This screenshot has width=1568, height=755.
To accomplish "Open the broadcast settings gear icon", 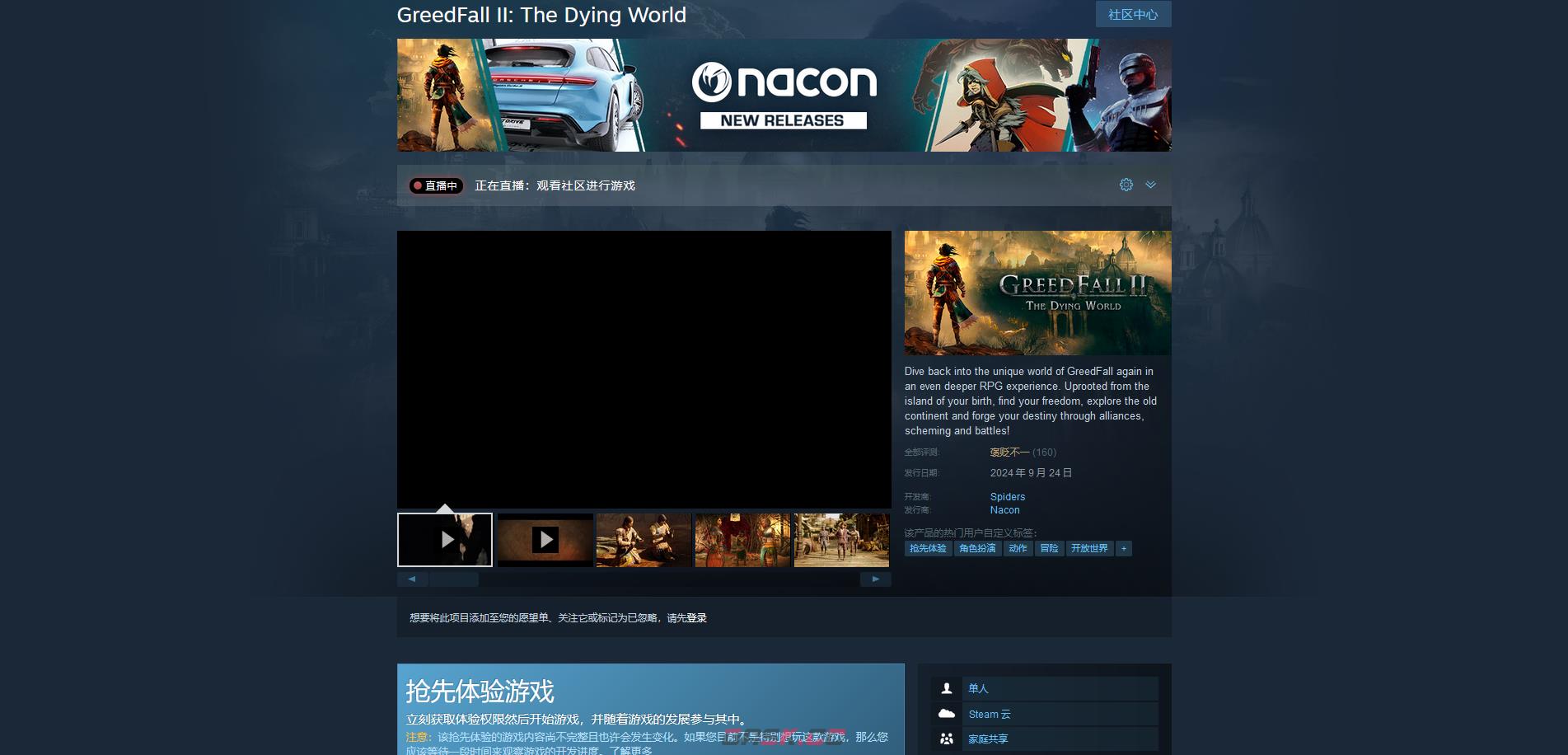I will [1126, 185].
